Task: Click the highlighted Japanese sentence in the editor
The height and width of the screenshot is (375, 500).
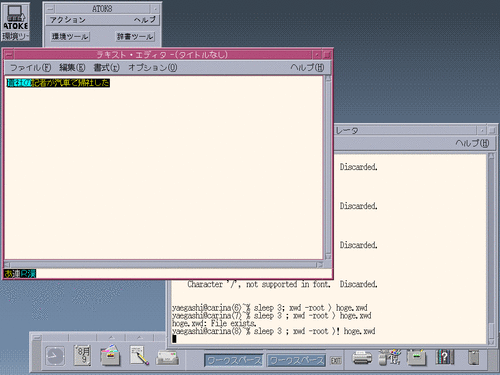Action: point(58,83)
